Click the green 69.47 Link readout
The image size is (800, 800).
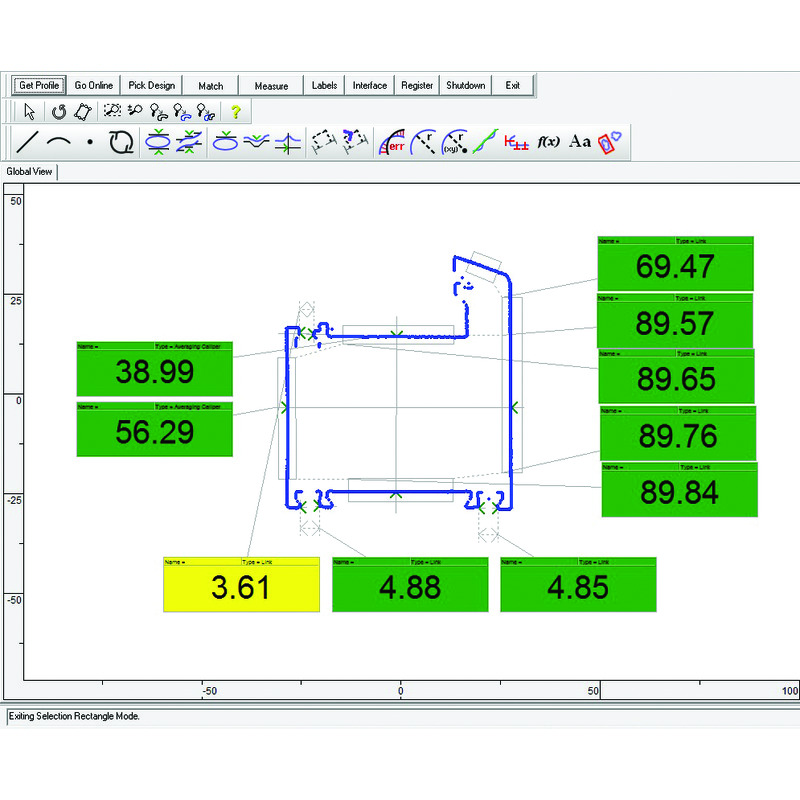click(x=674, y=268)
